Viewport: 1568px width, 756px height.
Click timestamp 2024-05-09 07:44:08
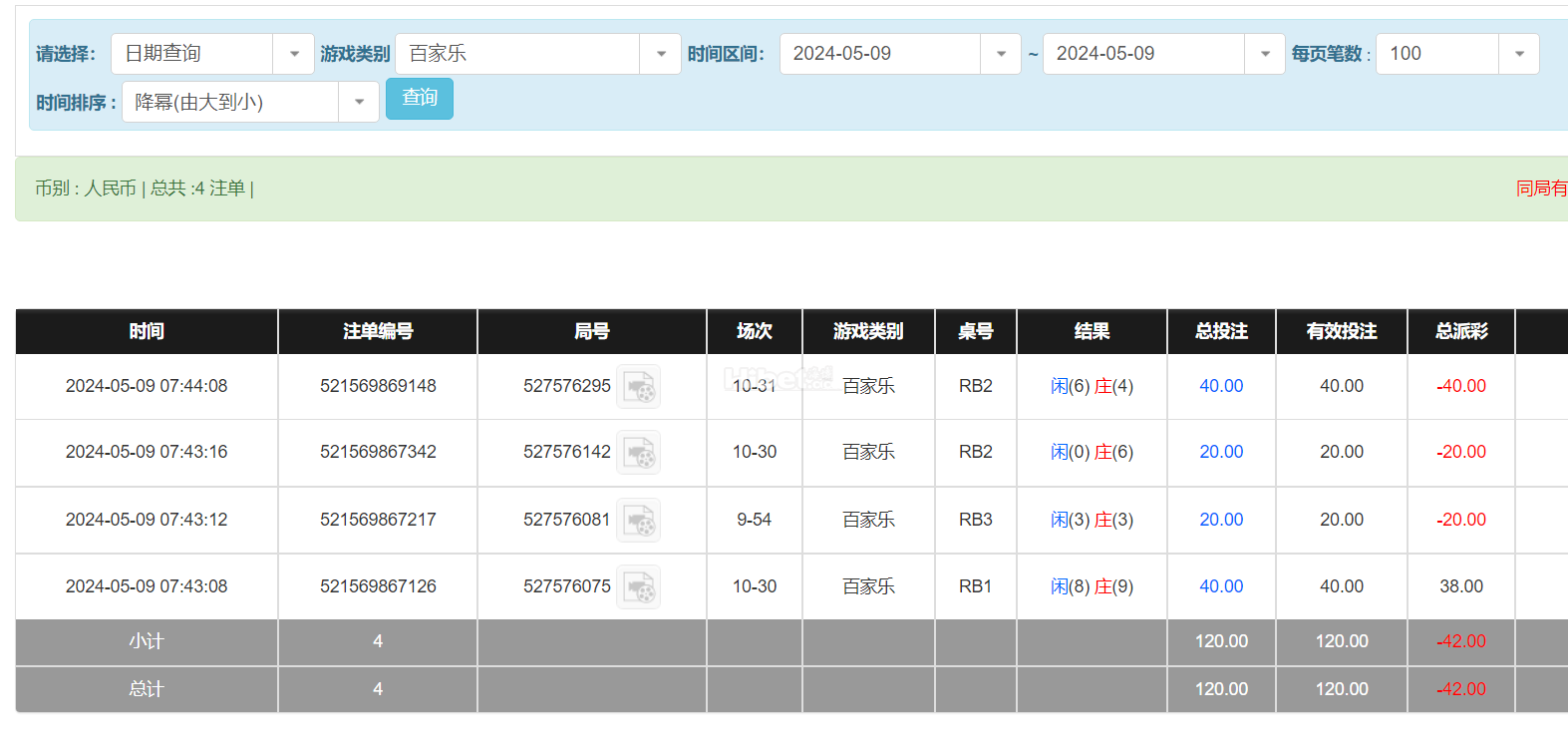coord(147,386)
